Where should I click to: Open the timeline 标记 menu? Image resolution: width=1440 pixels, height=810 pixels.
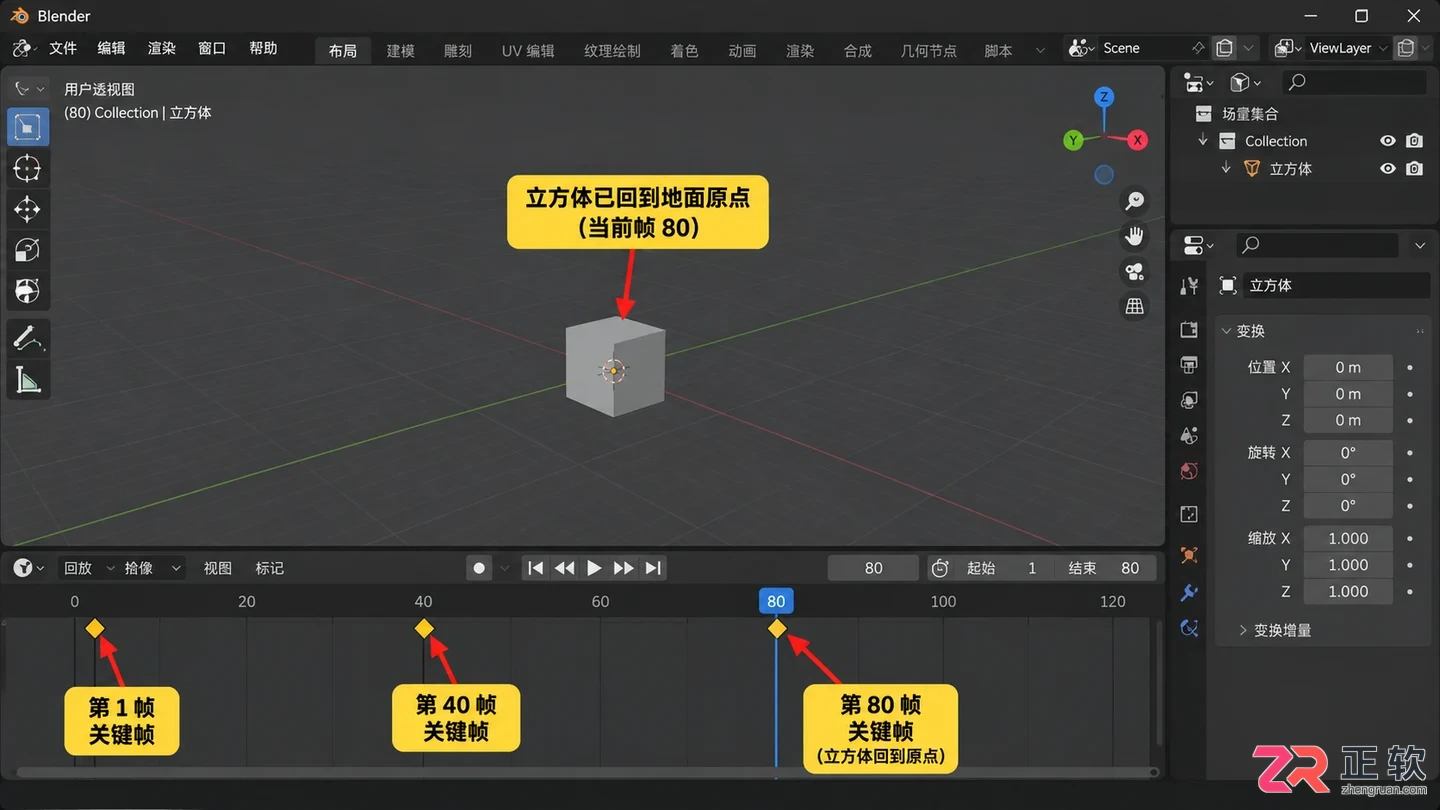270,568
